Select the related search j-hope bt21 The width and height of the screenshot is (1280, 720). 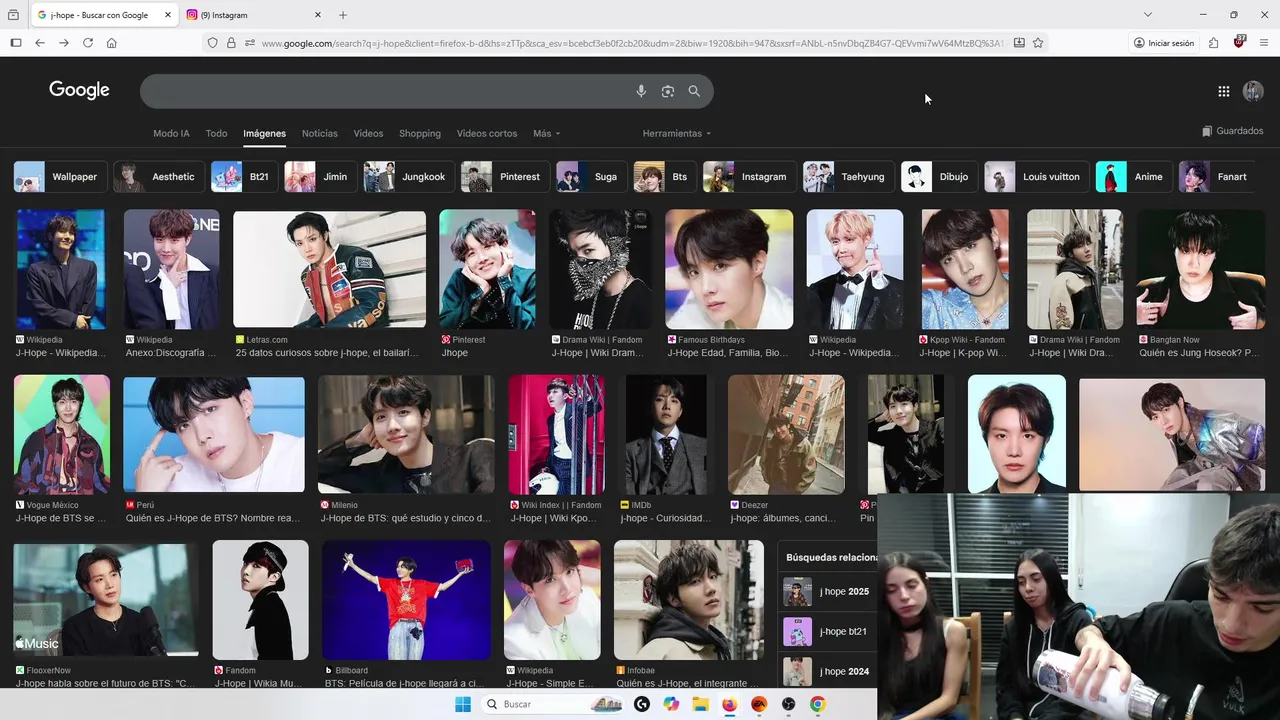pyautogui.click(x=827, y=632)
